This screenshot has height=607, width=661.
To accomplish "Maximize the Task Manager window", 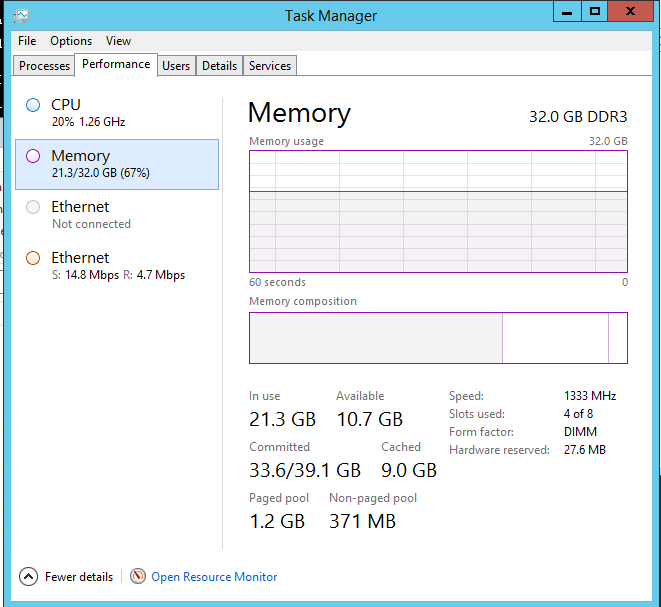I will [x=595, y=12].
